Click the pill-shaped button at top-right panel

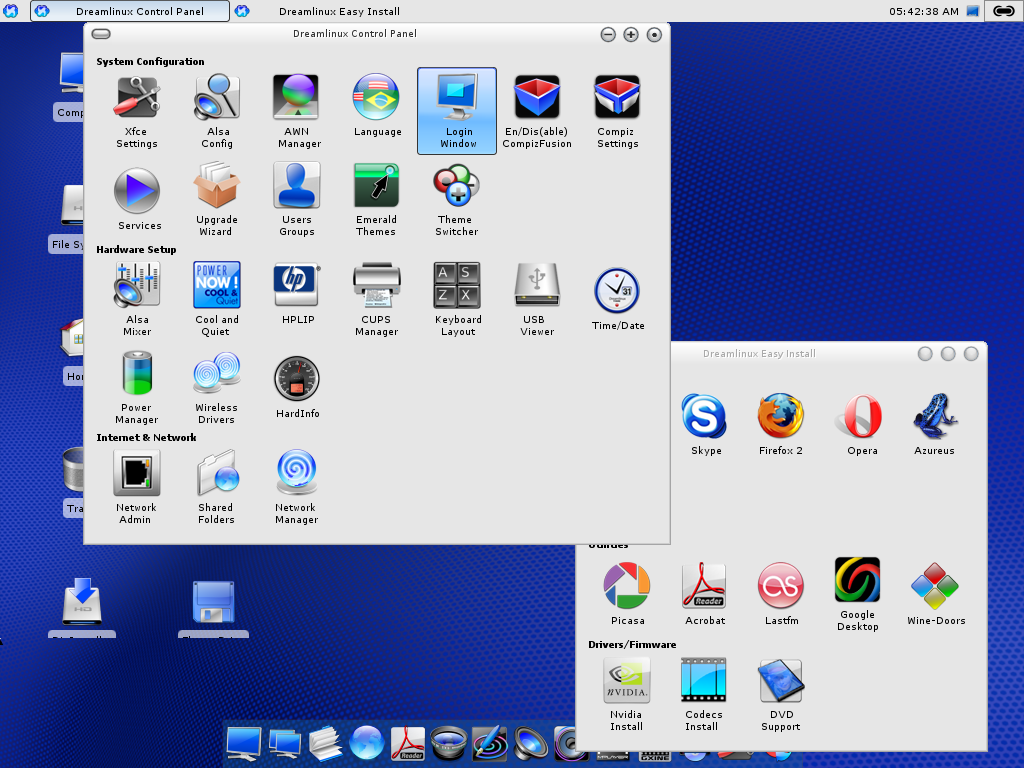coord(1004,11)
